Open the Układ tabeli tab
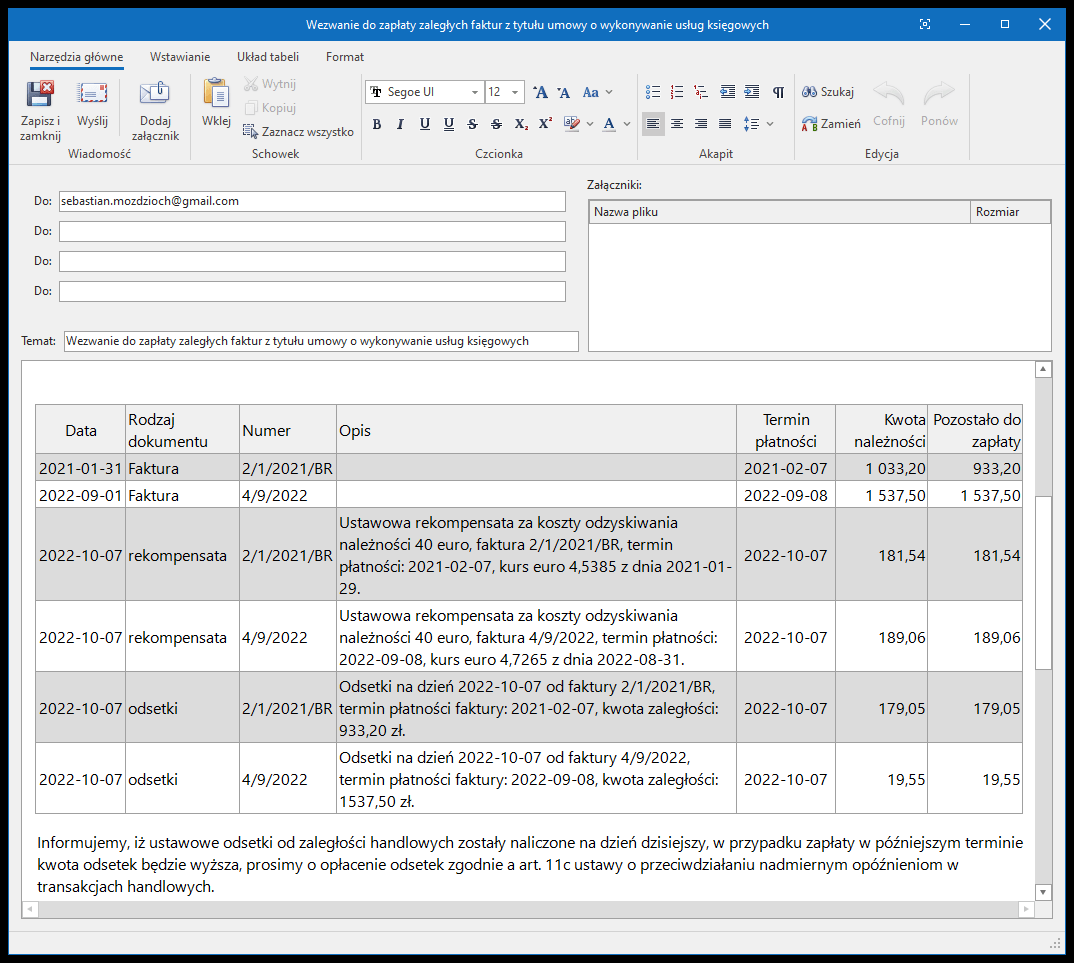This screenshot has width=1074, height=963. pyautogui.click(x=268, y=57)
